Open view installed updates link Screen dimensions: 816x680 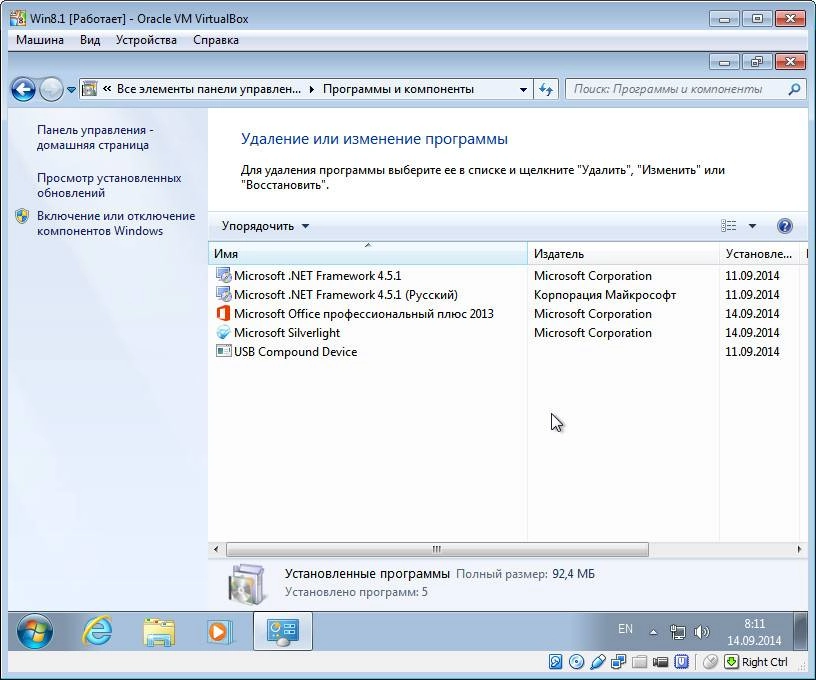point(109,185)
